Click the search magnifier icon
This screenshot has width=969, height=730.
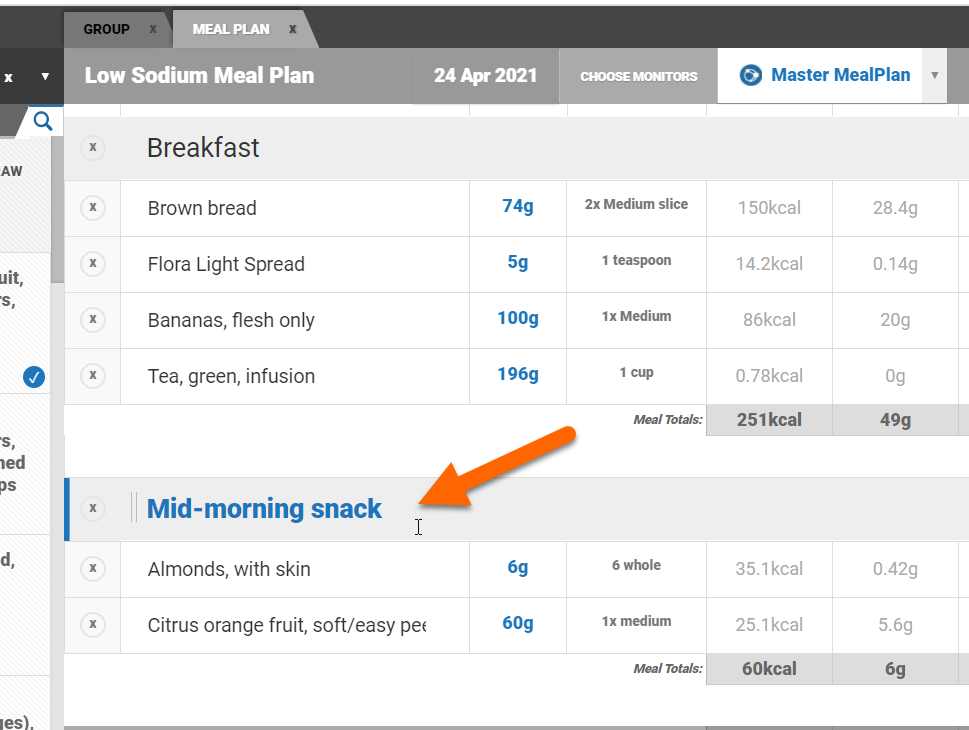(43, 122)
